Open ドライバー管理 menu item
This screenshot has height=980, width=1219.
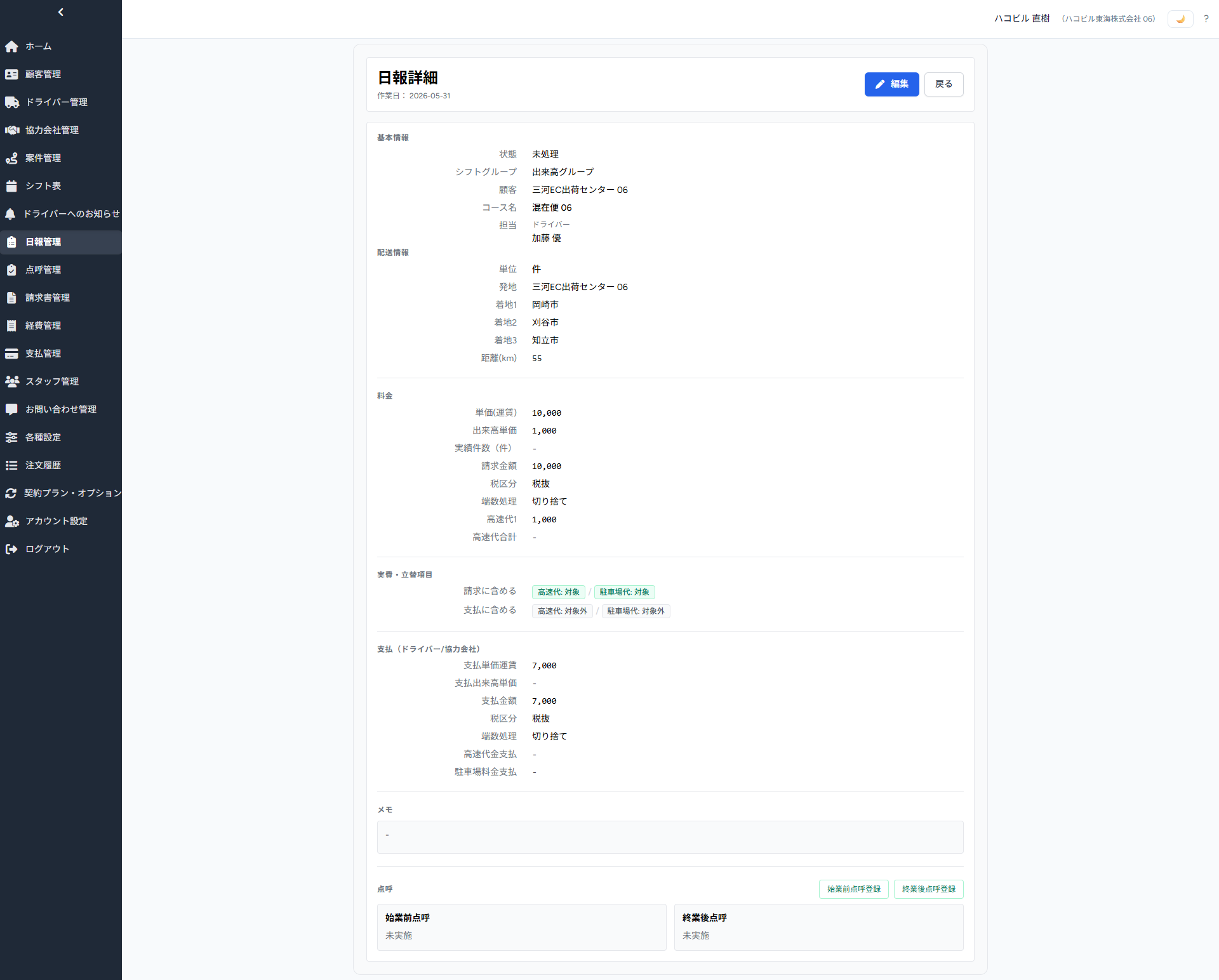61,102
